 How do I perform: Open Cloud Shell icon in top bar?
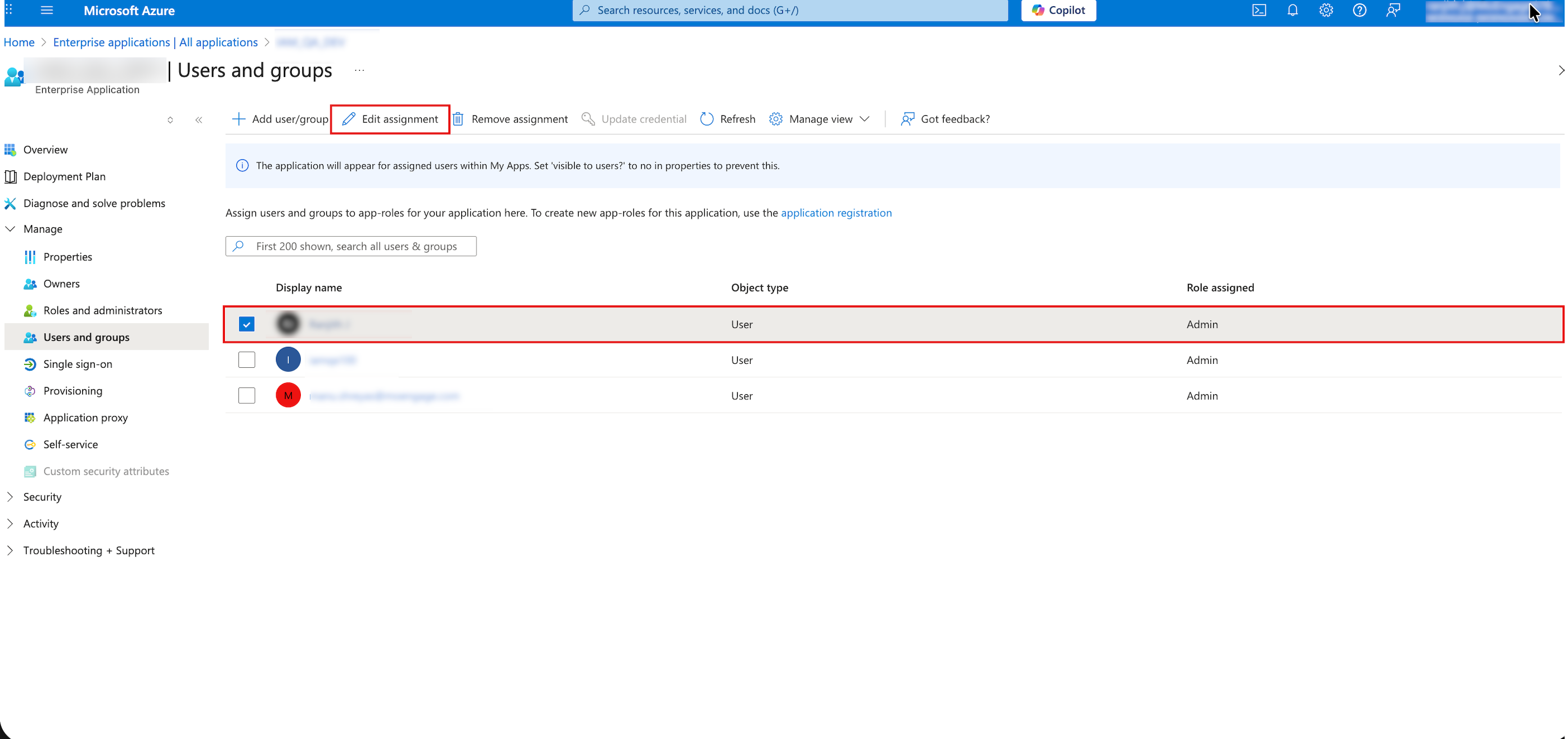[x=1259, y=10]
